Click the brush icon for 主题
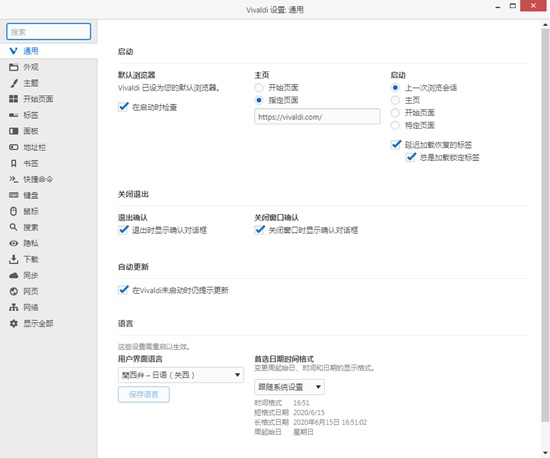This screenshot has width=550, height=458. click(x=13, y=83)
